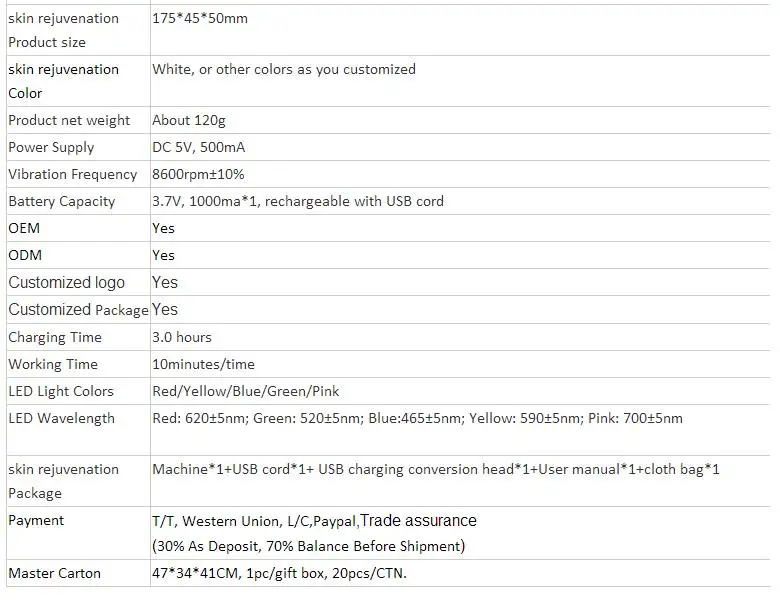This screenshot has width=780, height=600.
Task: Click 'White, or other colors as you customized' text
Action: point(283,69)
